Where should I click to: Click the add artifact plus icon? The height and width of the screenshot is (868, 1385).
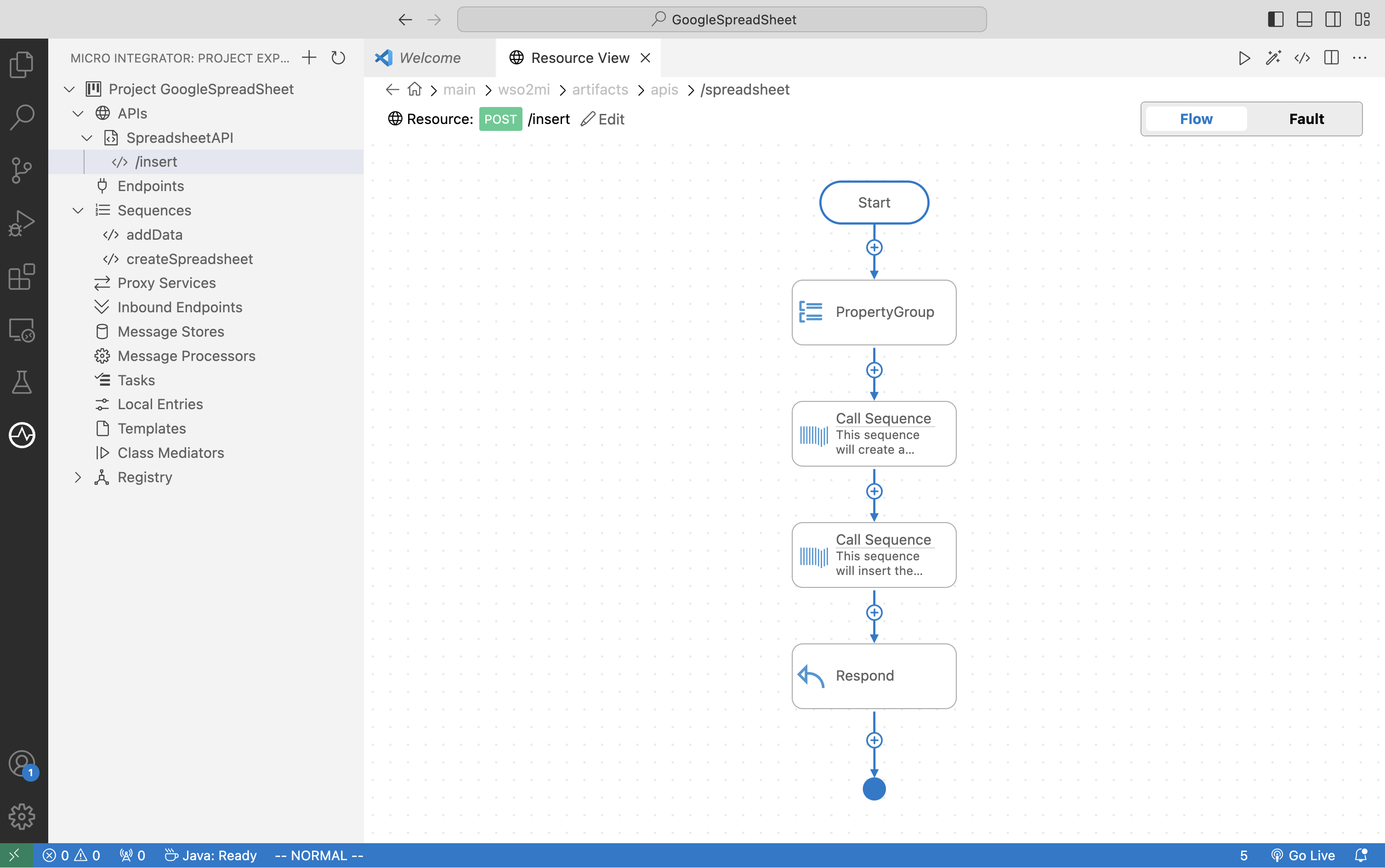309,57
